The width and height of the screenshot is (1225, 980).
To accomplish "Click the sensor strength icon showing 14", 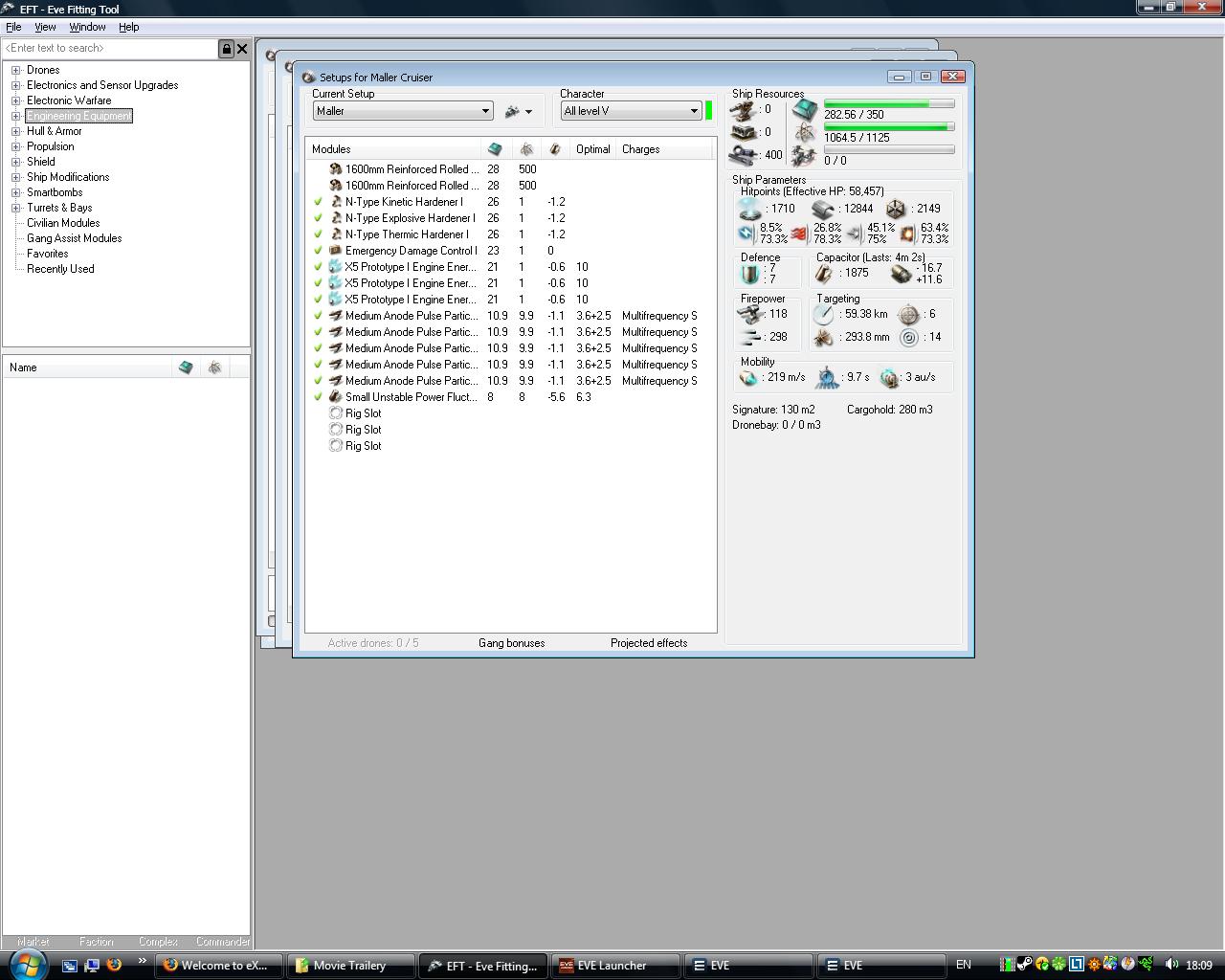I will point(909,337).
